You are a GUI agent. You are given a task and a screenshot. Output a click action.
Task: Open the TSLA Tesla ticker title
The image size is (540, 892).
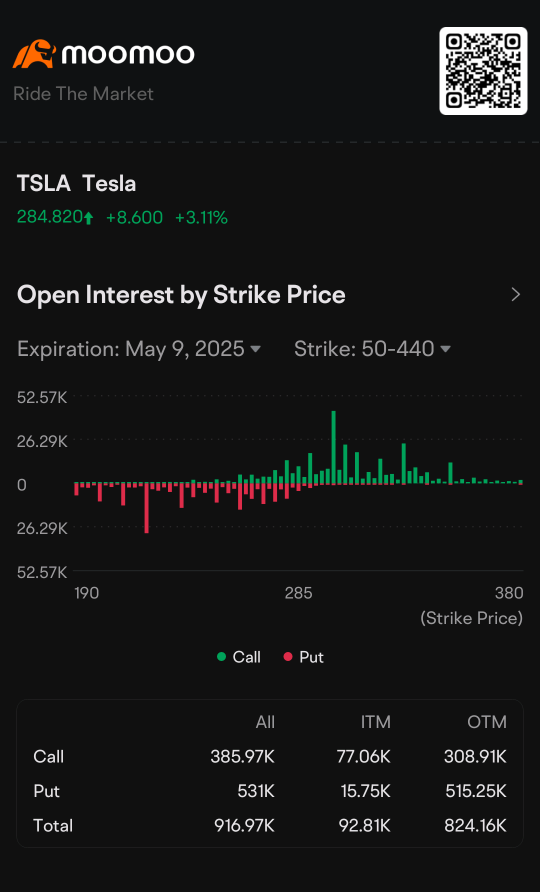[77, 184]
